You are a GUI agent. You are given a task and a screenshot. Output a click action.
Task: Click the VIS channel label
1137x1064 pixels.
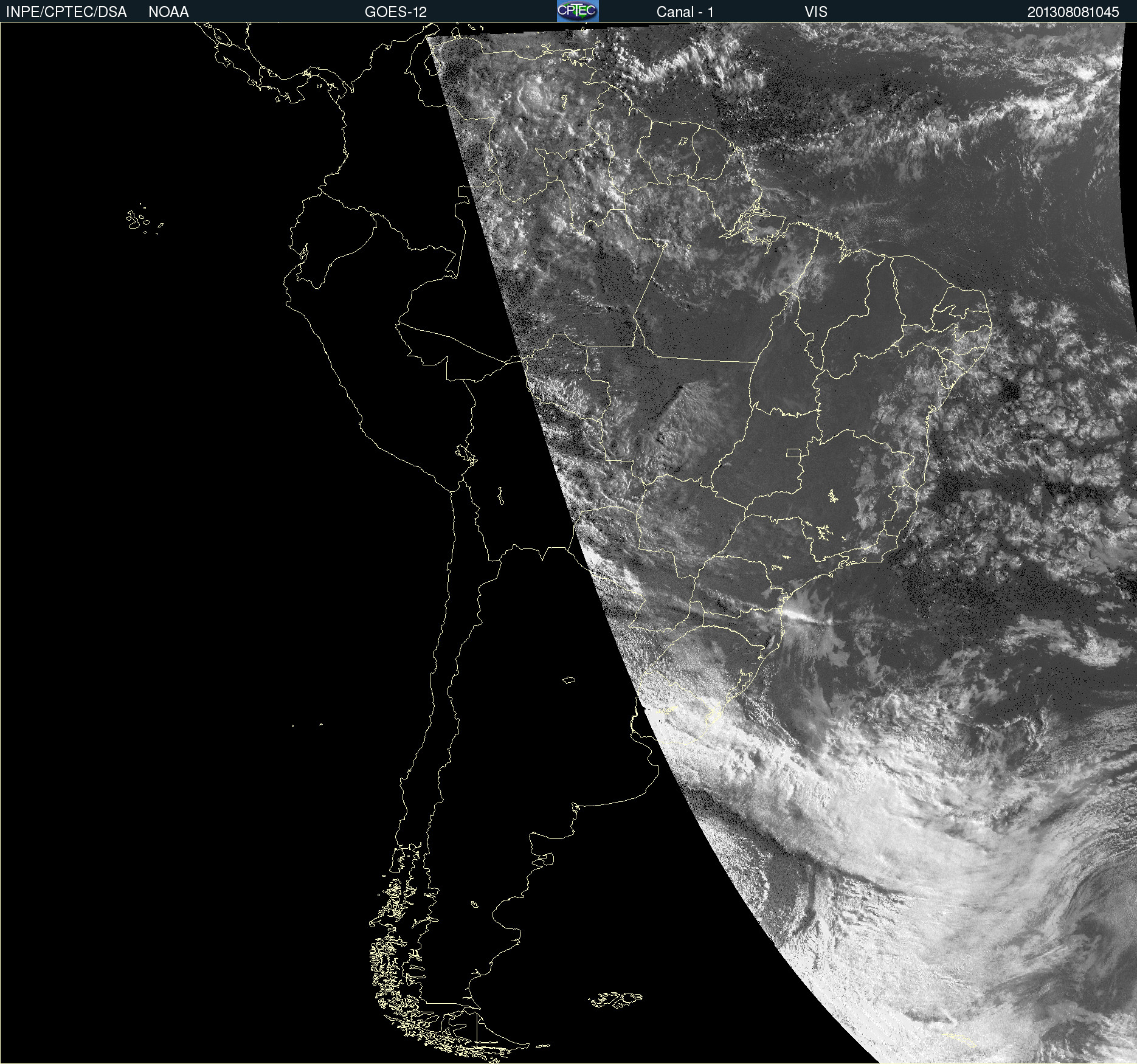pyautogui.click(x=816, y=12)
